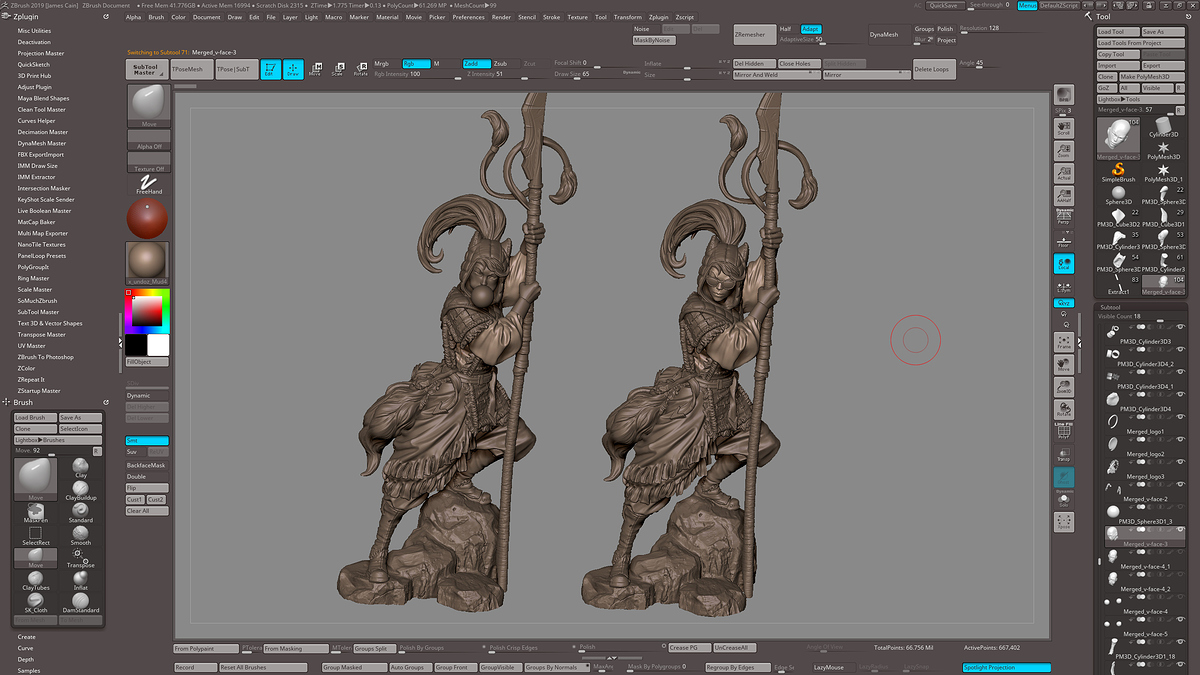Click the Rotate view icon in right shelf
Screen dimensions: 1200x675
(1064, 410)
